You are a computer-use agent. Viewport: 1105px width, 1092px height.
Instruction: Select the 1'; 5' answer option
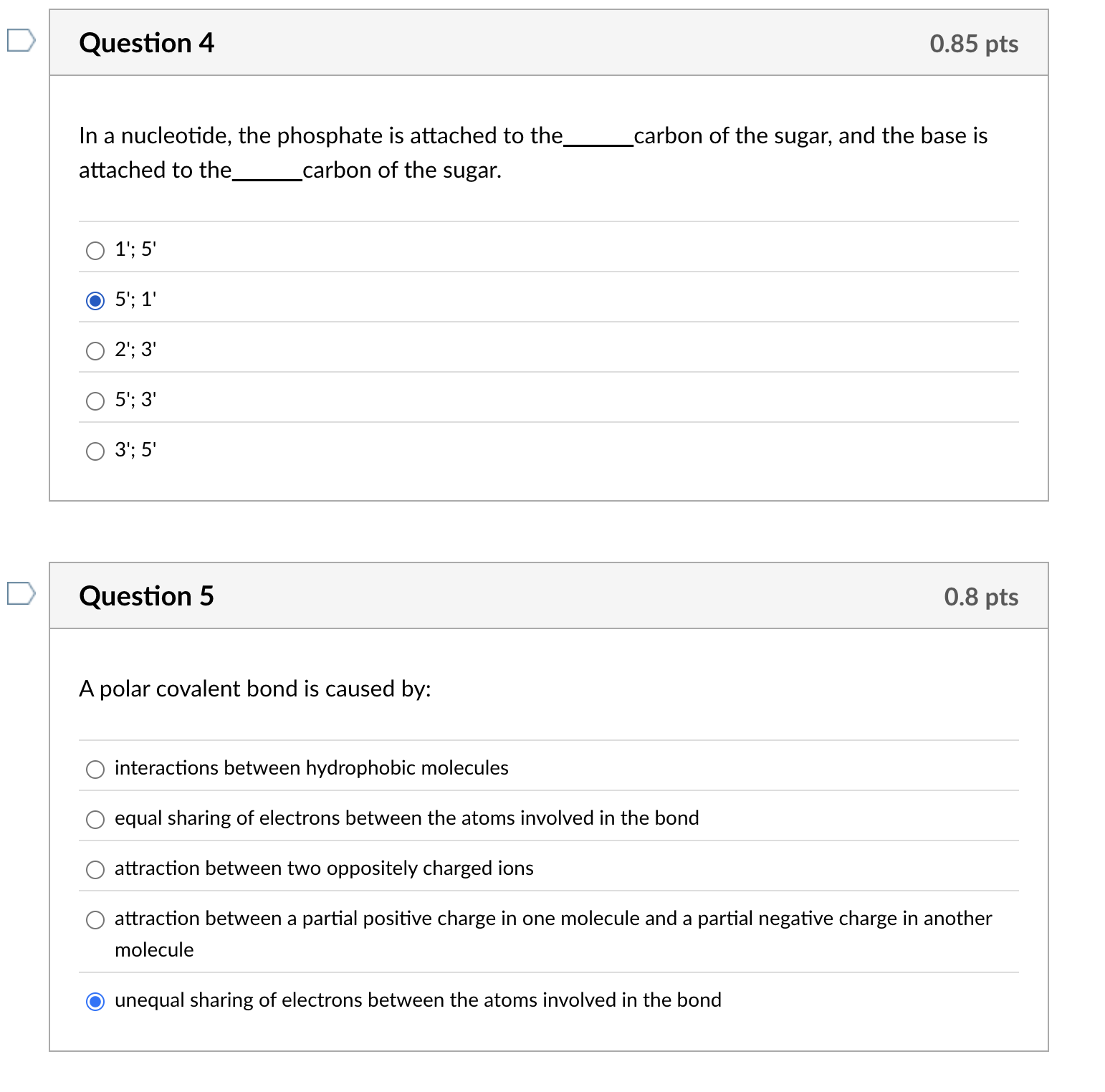[95, 251]
